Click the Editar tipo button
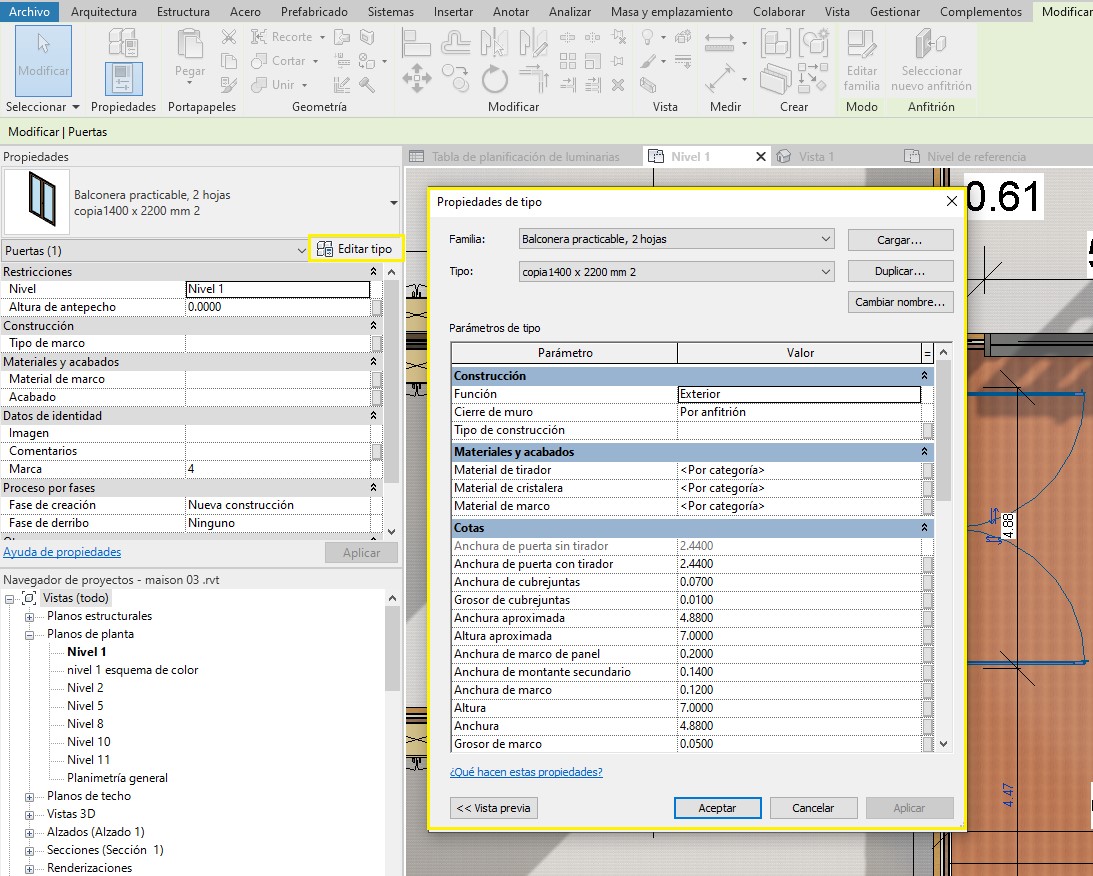The width and height of the screenshot is (1093, 876). (x=355, y=249)
